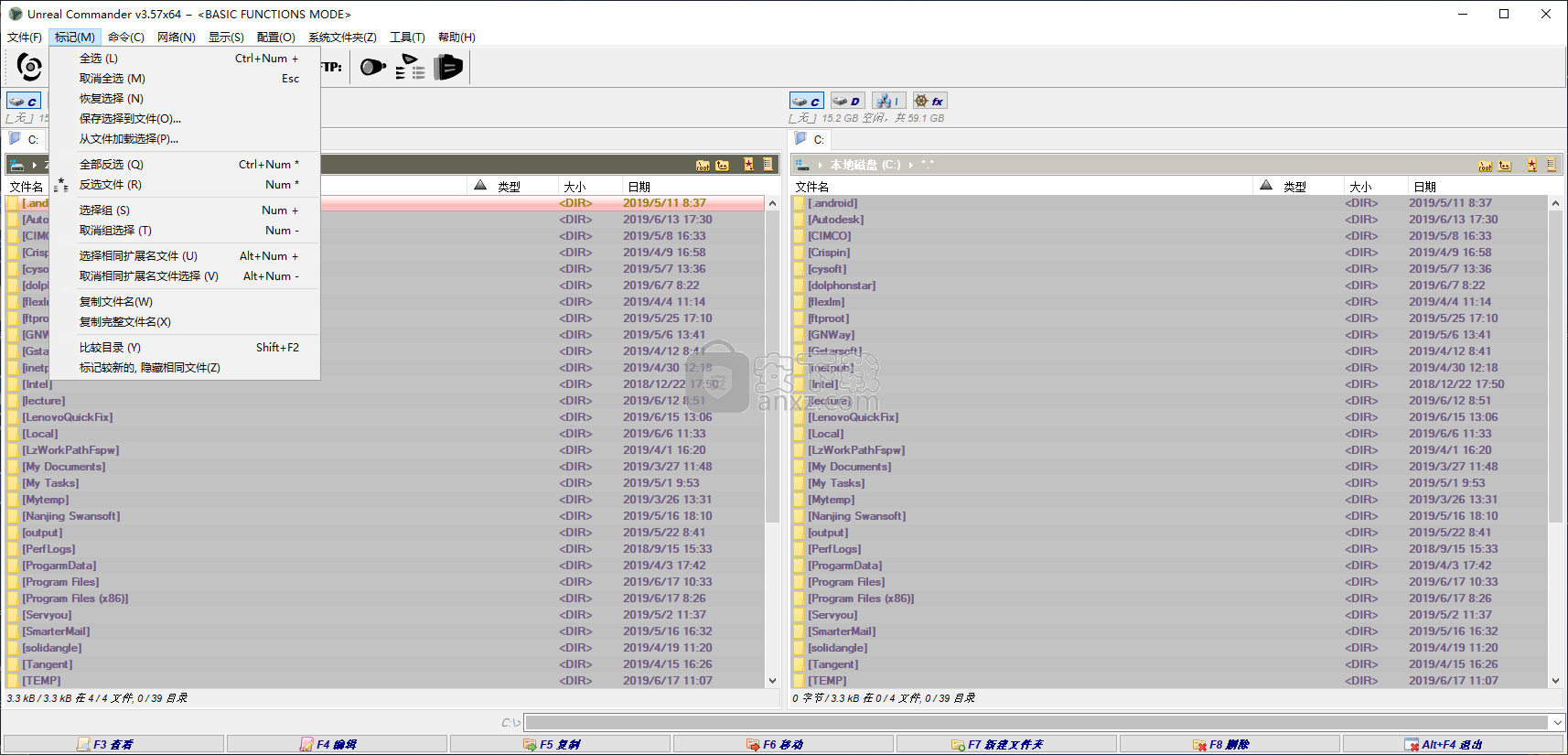Open favorites star icon in right panel
This screenshot has height=755, width=1568.
1532,166
